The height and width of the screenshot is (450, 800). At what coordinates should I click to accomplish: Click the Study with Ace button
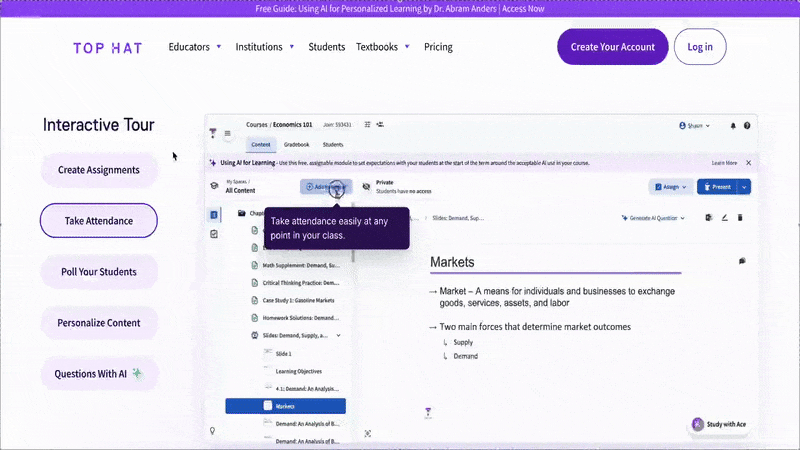719,424
